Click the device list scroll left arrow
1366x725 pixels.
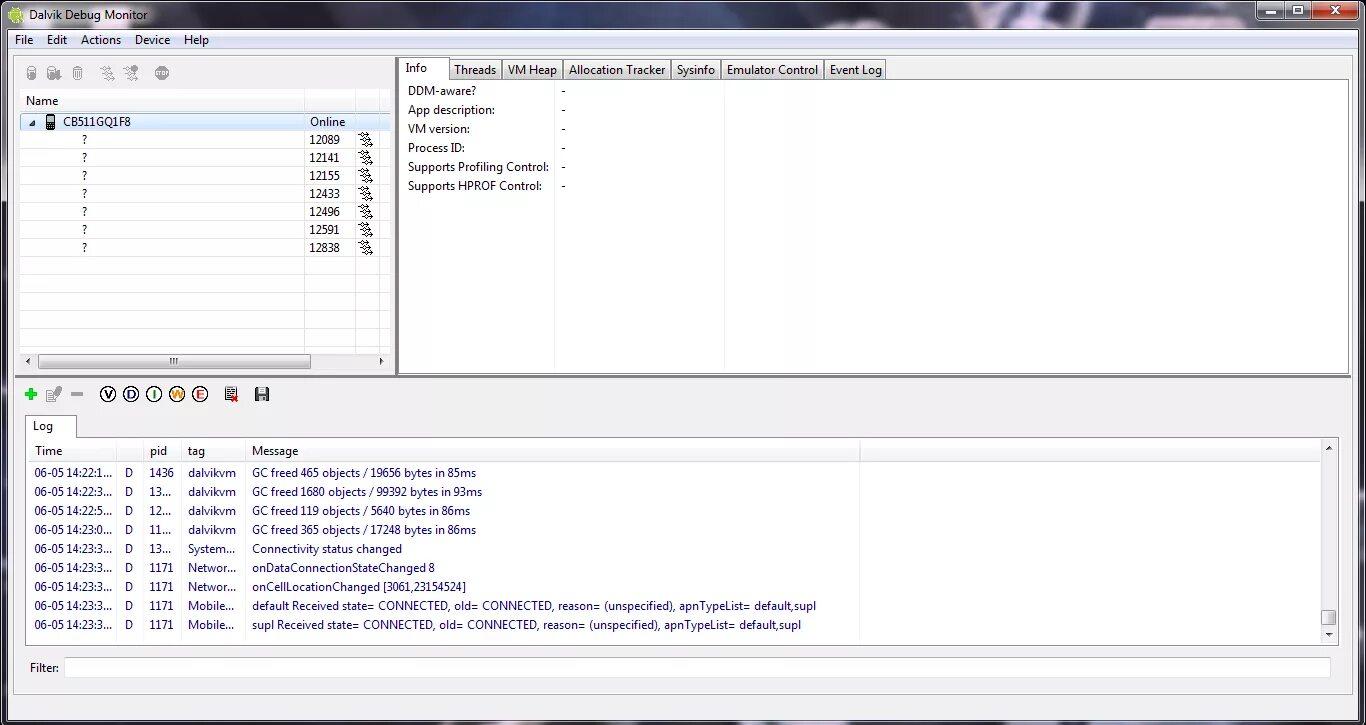[x=28, y=361]
